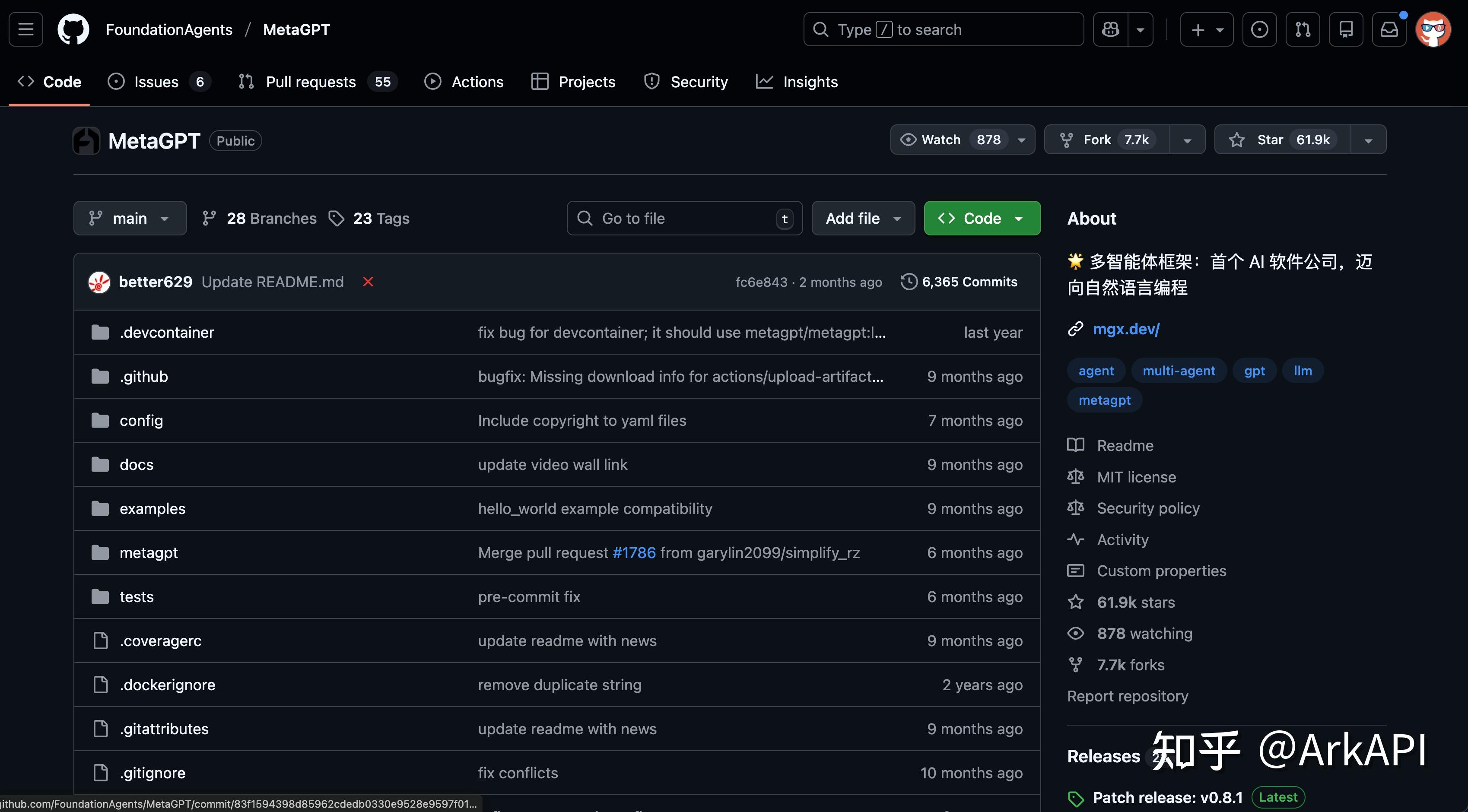View the 28 Branches link
This screenshot has width=1468, height=812.
click(259, 218)
